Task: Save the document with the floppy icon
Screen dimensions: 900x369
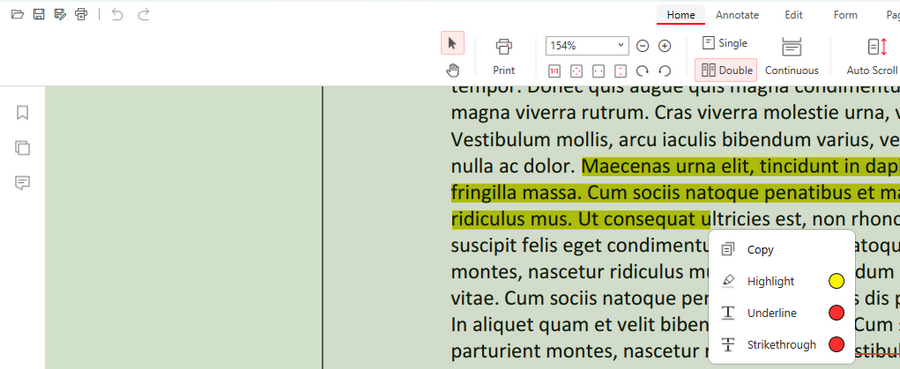Action: (x=38, y=14)
